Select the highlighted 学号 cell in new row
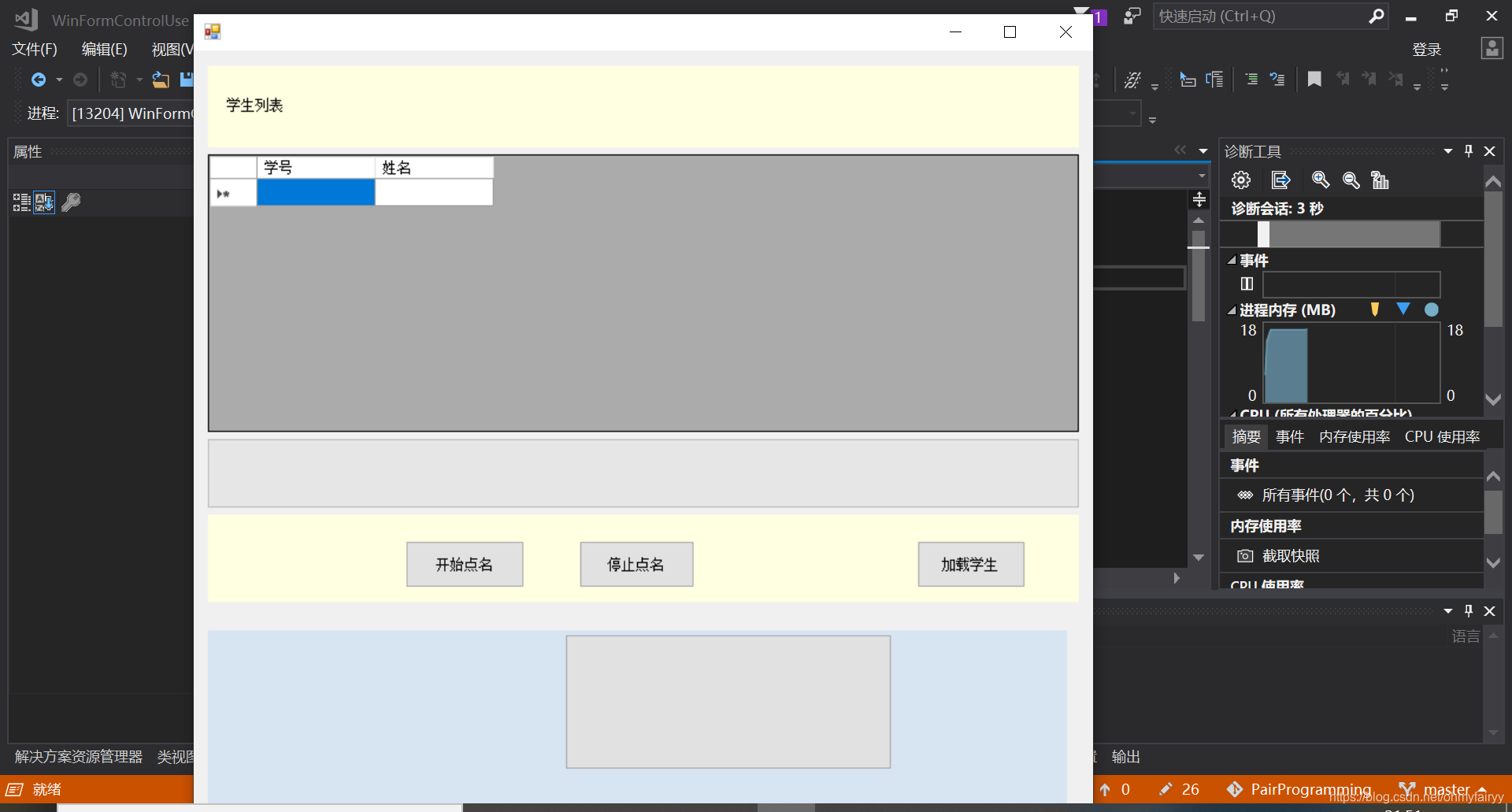Image resolution: width=1512 pixels, height=812 pixels. pyautogui.click(x=316, y=192)
